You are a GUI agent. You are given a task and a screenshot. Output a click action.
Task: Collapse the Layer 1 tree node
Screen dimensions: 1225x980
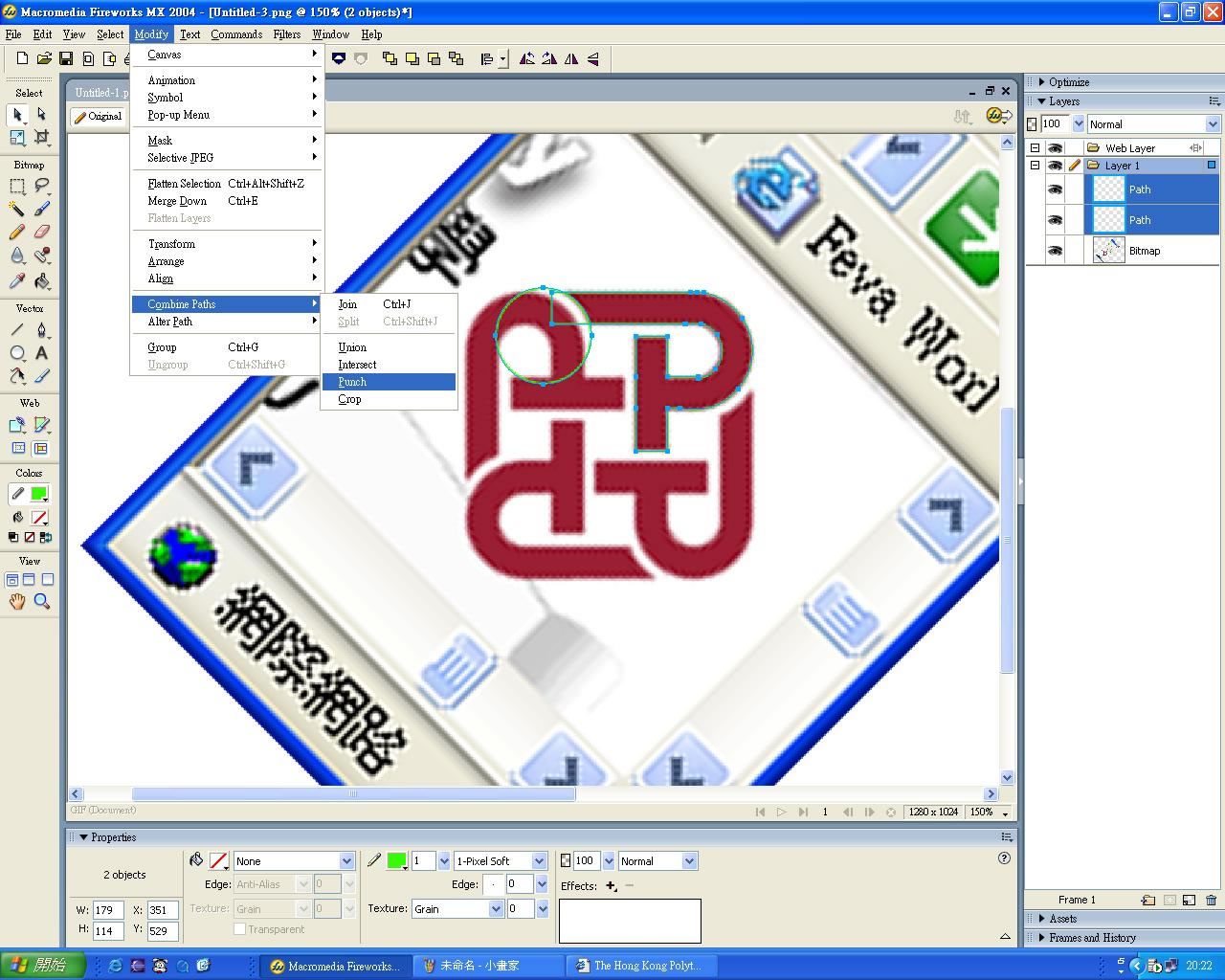tap(1035, 166)
